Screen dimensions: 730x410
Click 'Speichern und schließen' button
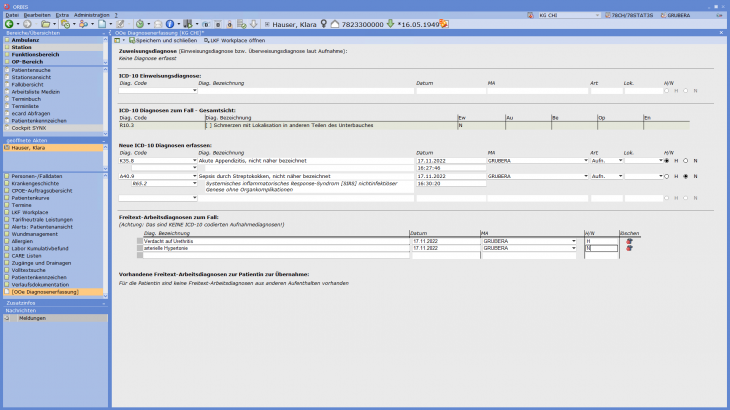click(x=163, y=39)
